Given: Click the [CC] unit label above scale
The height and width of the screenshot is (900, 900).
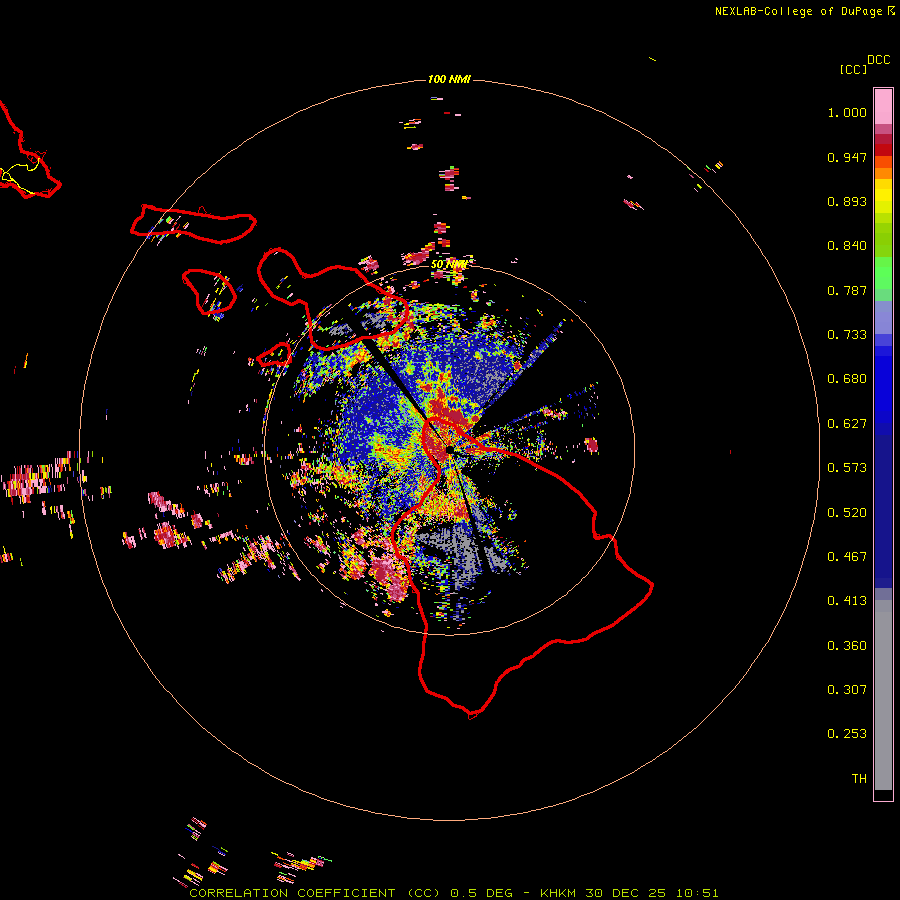Looking at the screenshot, I should [x=853, y=70].
